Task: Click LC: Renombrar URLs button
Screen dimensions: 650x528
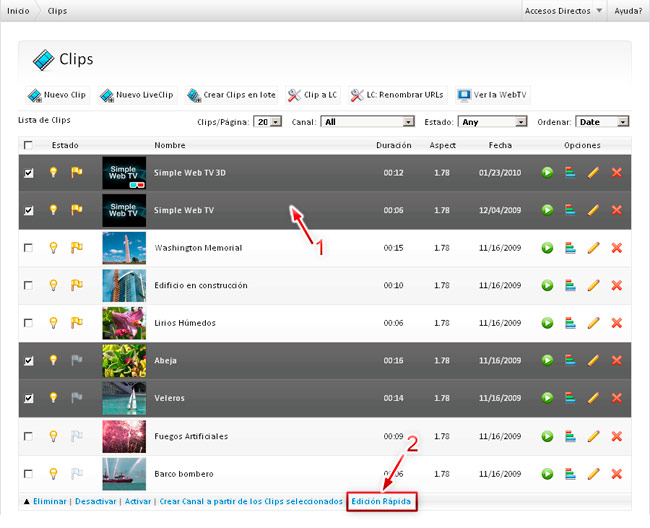Action: coord(398,95)
